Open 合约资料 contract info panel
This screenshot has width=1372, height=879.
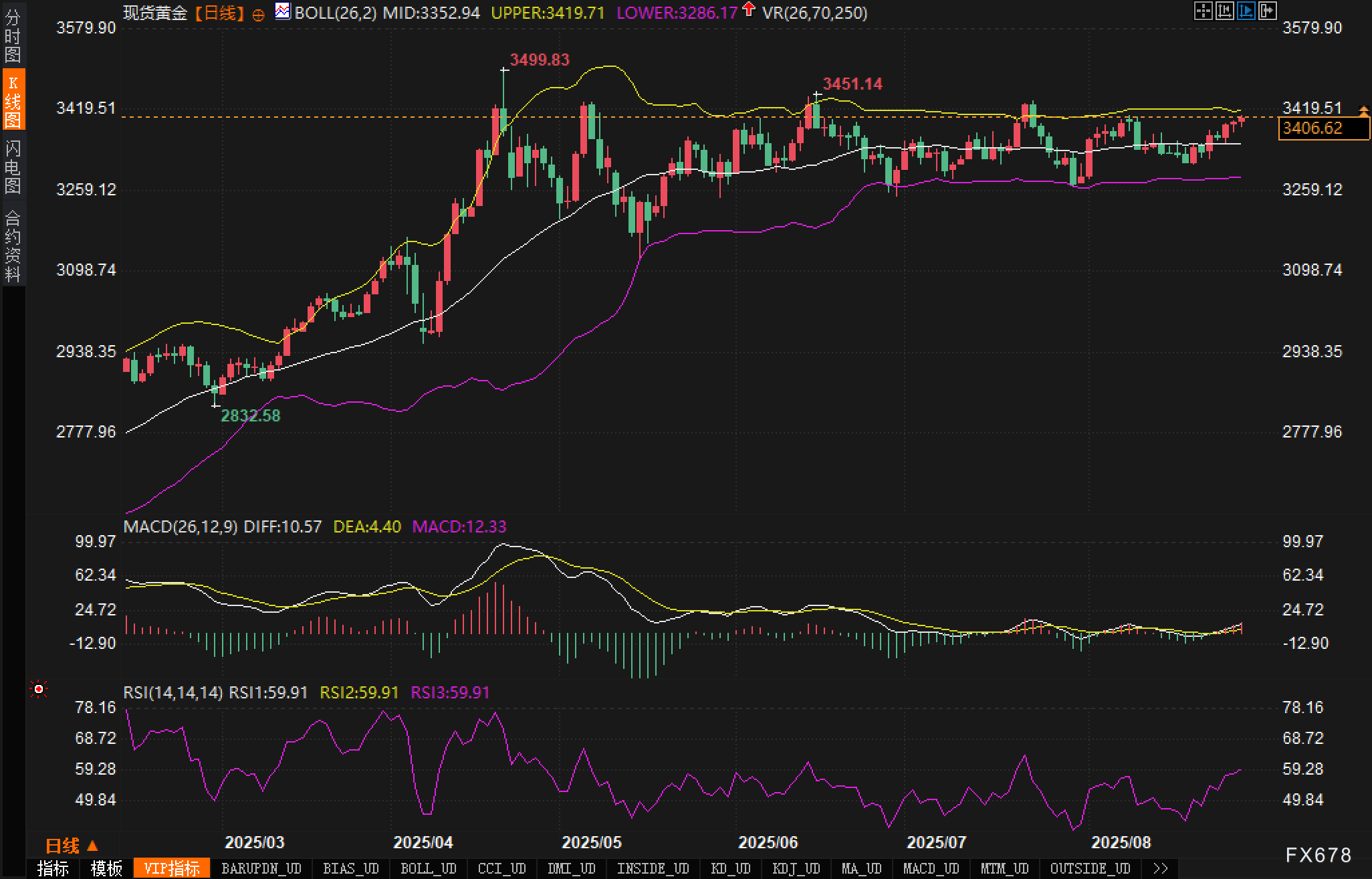pyautogui.click(x=13, y=246)
